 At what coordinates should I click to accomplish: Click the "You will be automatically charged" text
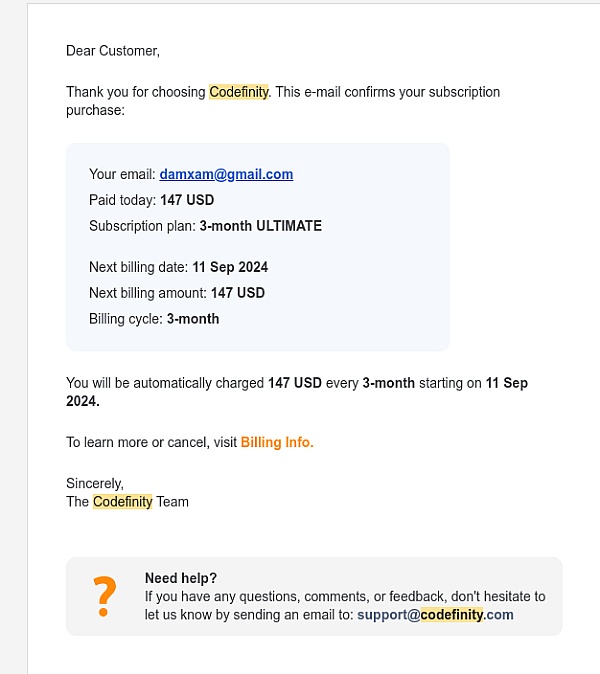(x=166, y=383)
